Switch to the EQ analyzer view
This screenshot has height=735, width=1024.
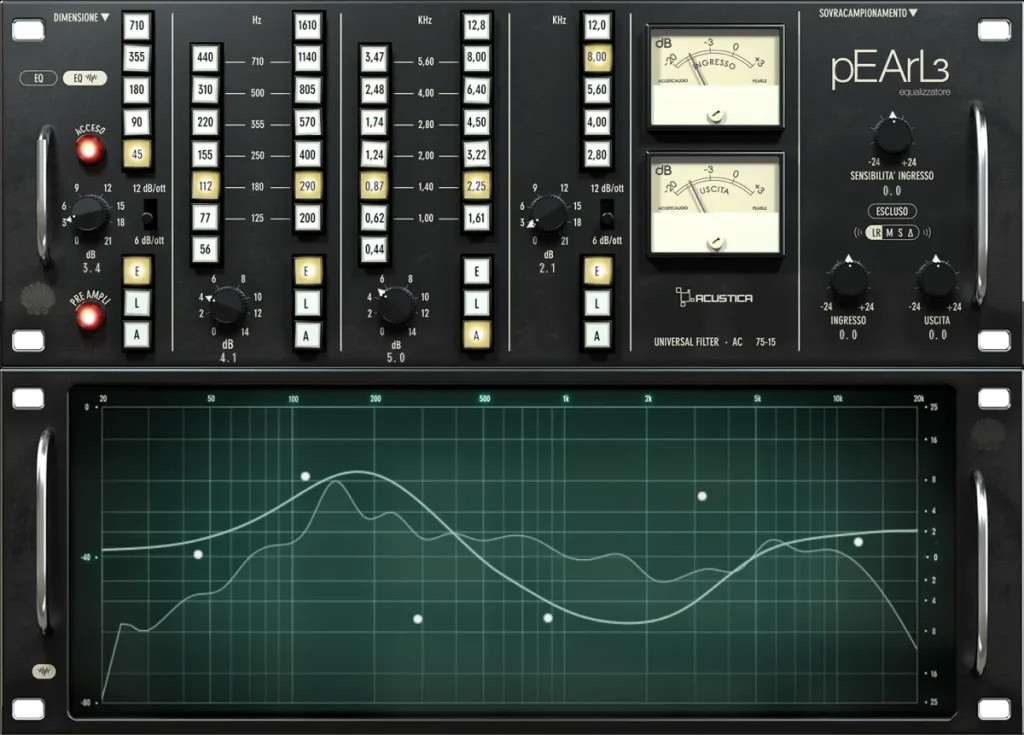coord(85,77)
